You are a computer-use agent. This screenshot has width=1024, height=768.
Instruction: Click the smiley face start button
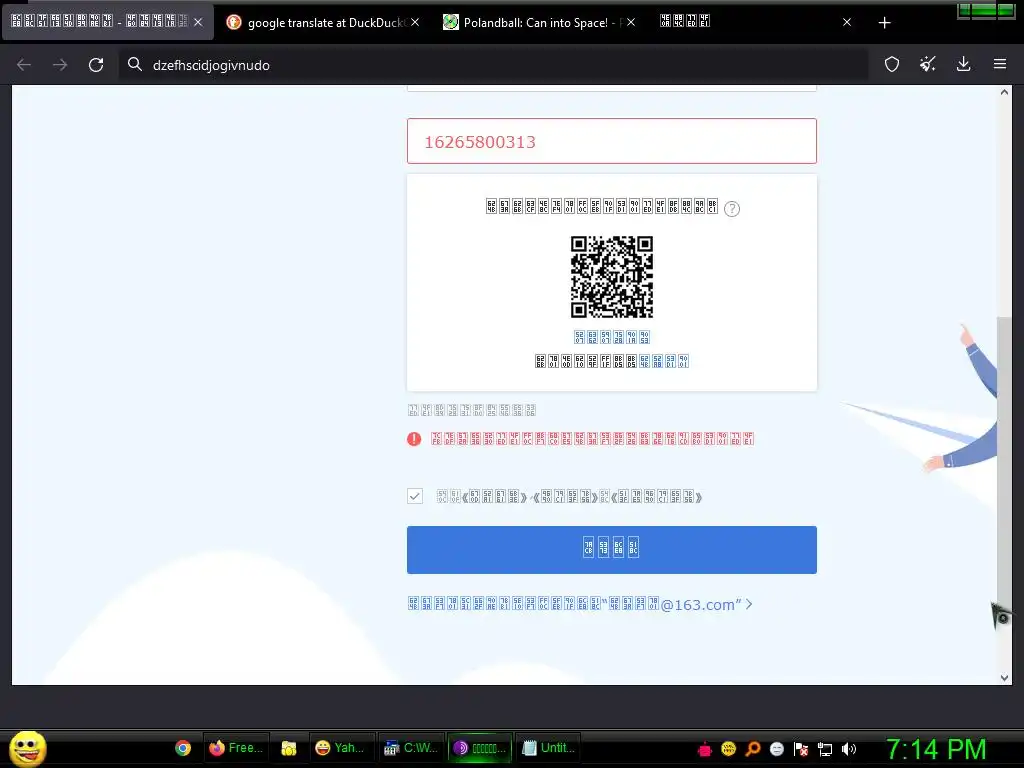[27, 748]
